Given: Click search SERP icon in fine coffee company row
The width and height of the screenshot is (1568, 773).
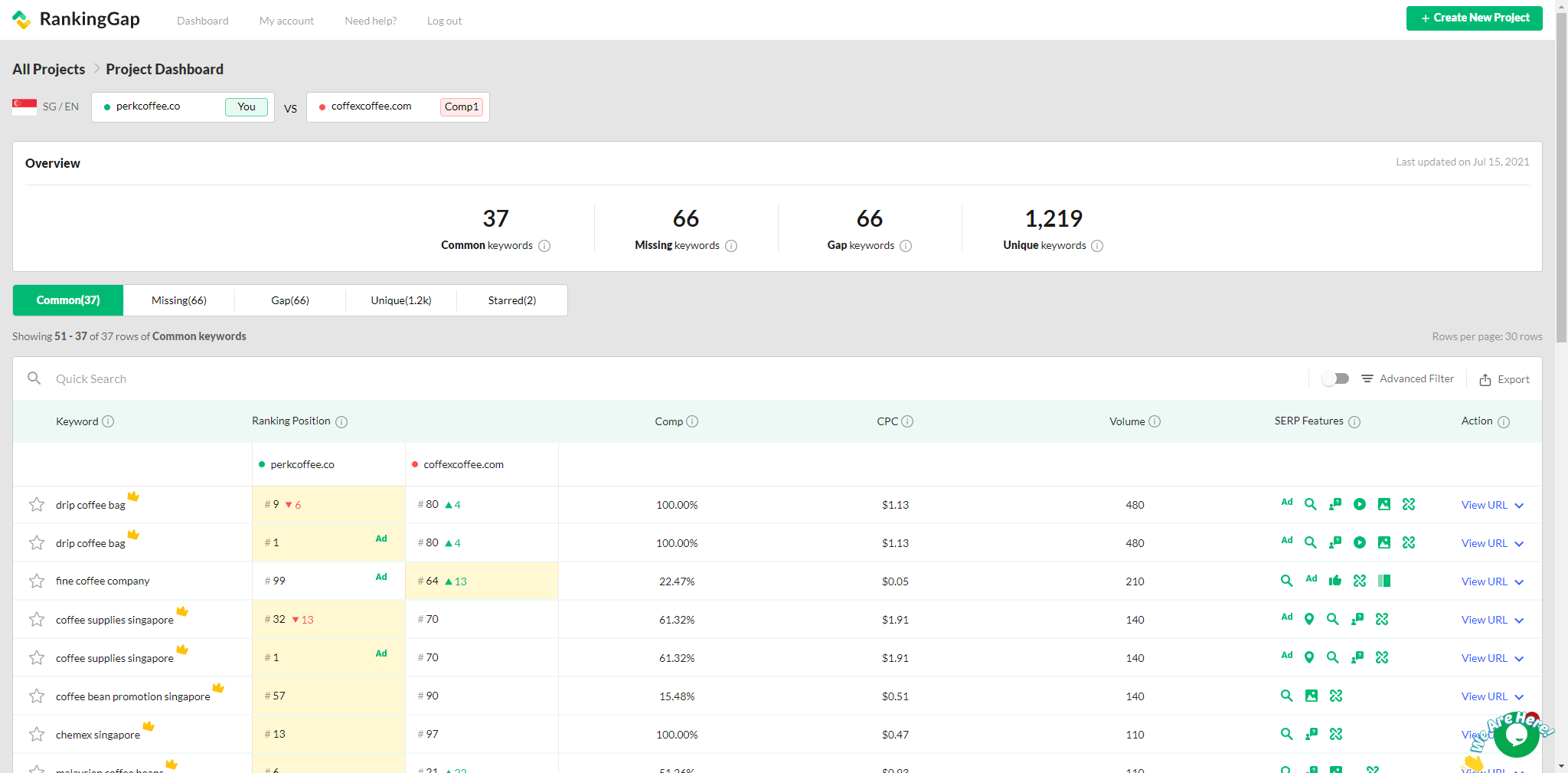Looking at the screenshot, I should (1287, 581).
